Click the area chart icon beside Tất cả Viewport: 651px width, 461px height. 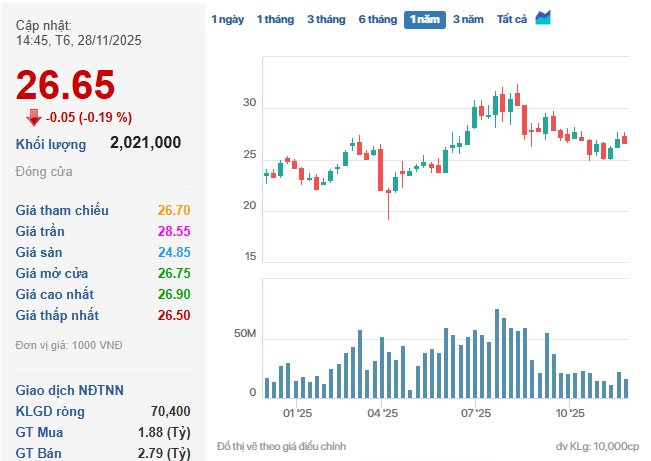[x=543, y=18]
